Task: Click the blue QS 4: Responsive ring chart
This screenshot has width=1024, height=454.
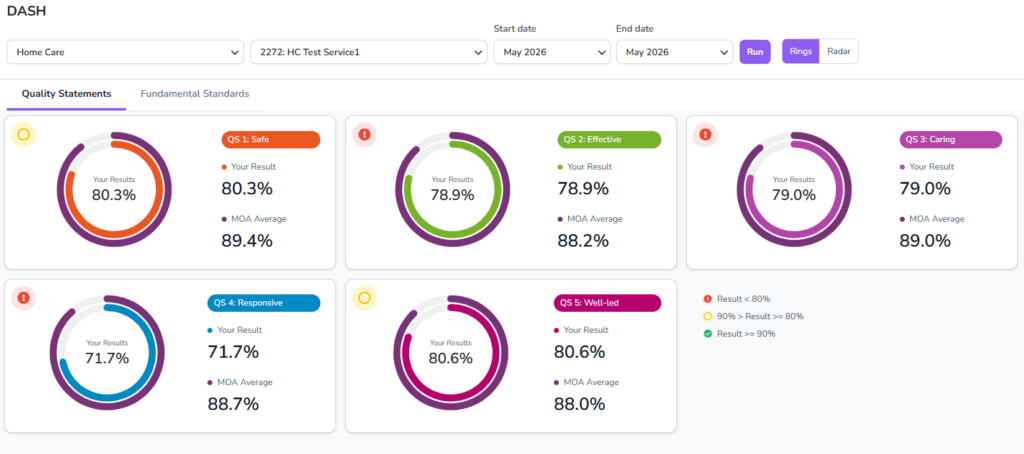Action: 107,353
